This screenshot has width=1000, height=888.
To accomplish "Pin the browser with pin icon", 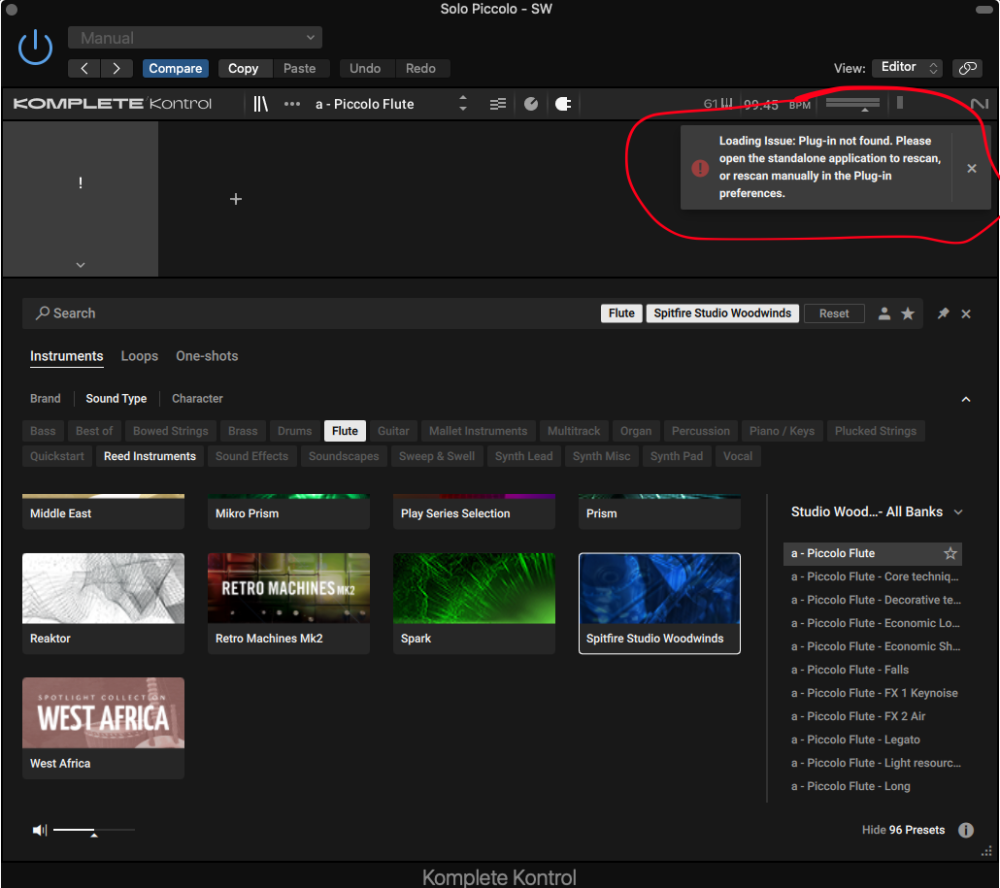I will click(943, 313).
